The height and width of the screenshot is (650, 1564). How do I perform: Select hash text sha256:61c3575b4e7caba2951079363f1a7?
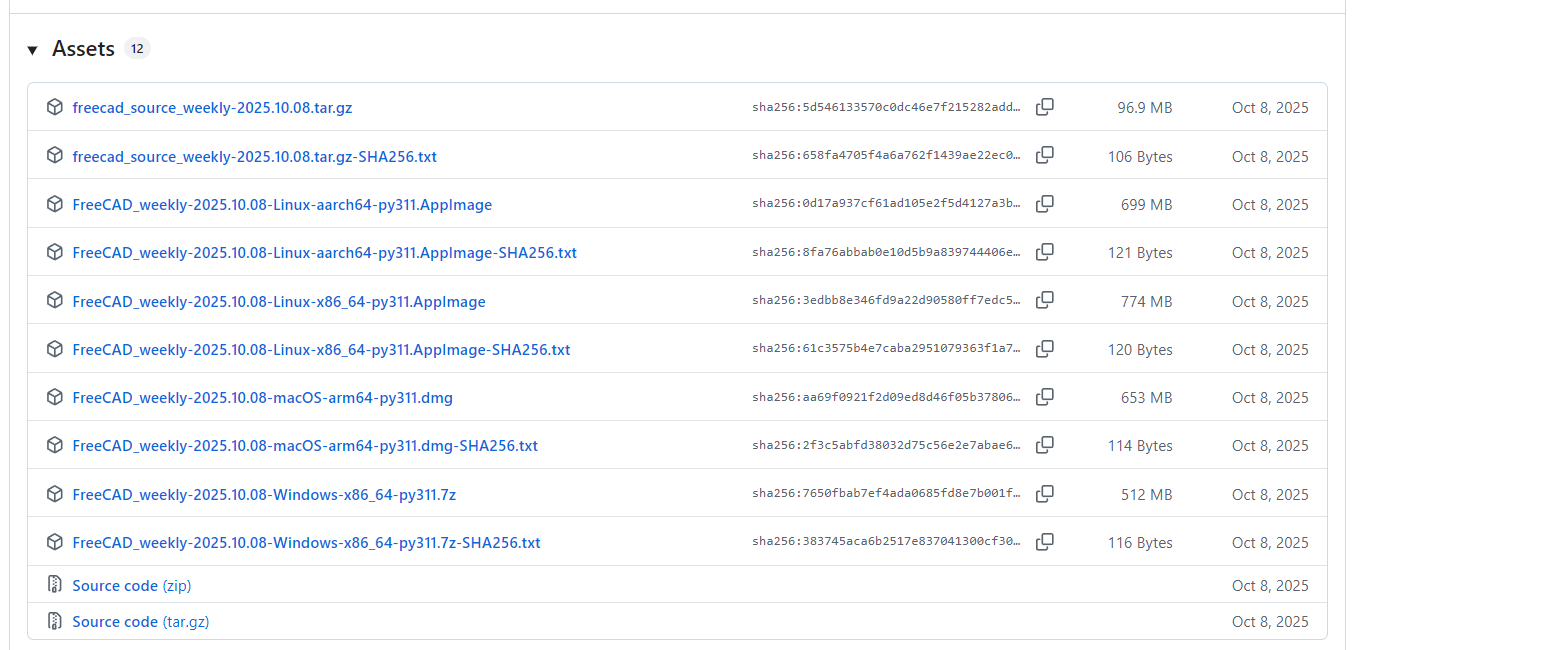pyautogui.click(x=887, y=349)
